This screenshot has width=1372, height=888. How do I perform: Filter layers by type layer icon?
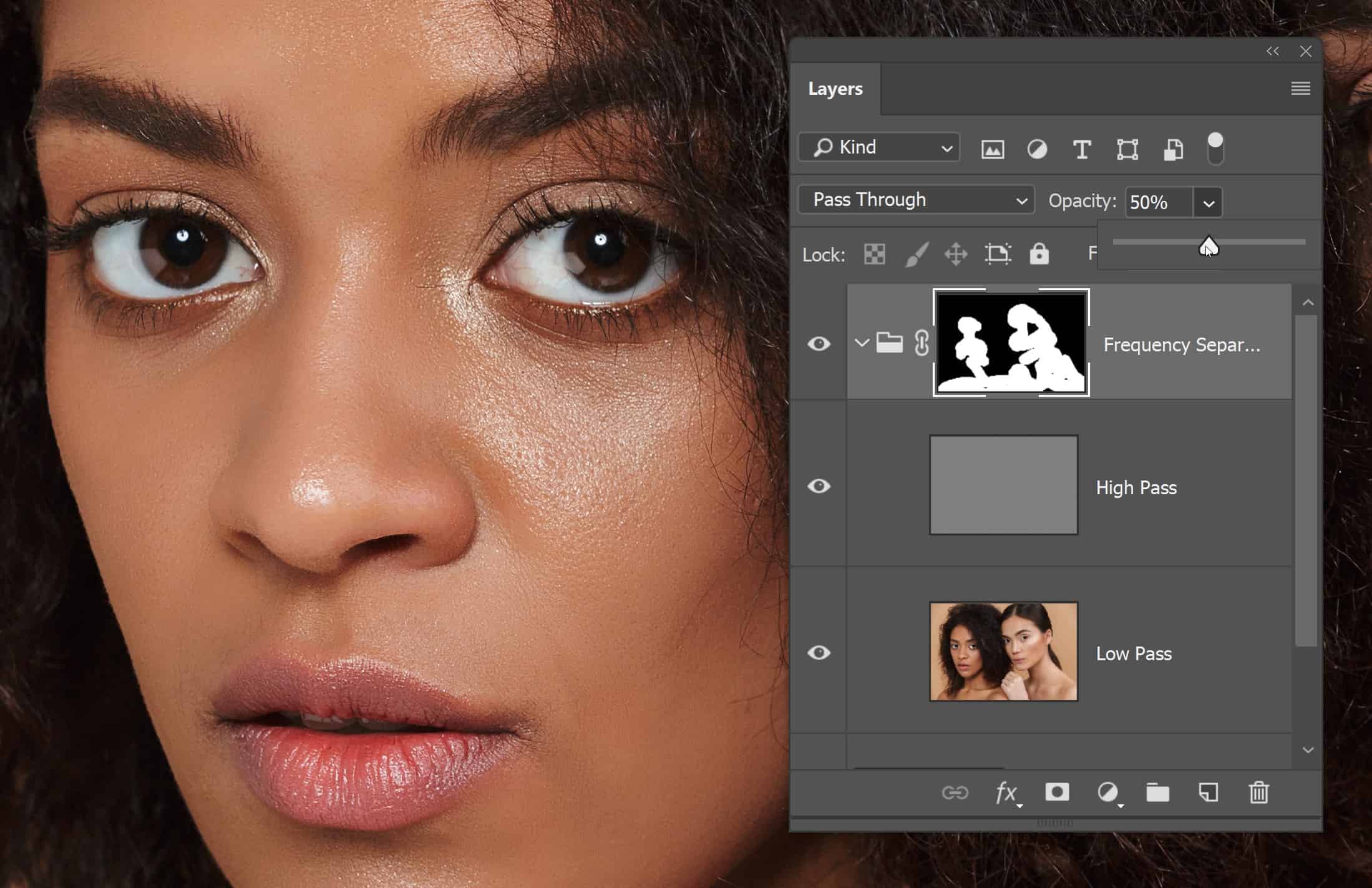click(1082, 150)
